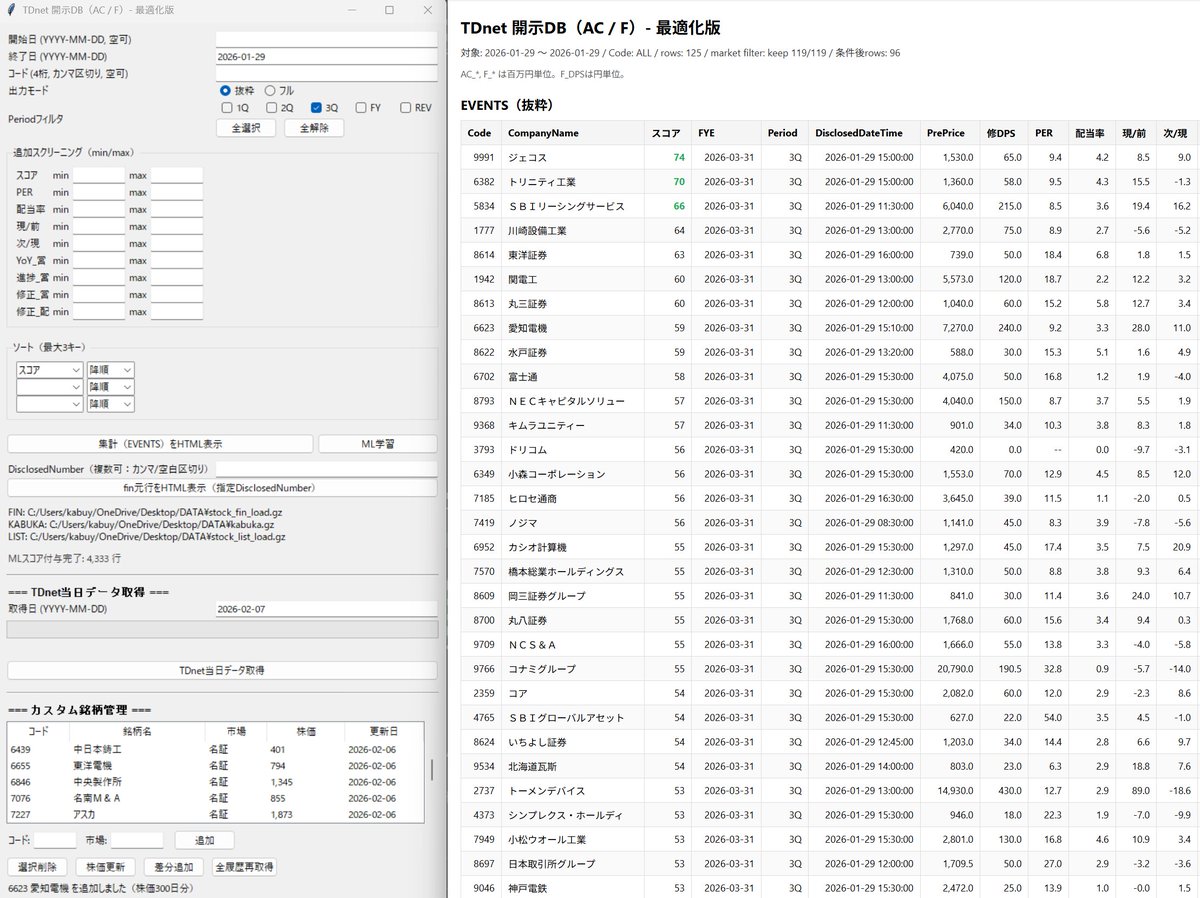Focus the PER max screening field
The width and height of the screenshot is (1200, 898).
pyautogui.click(x=177, y=192)
